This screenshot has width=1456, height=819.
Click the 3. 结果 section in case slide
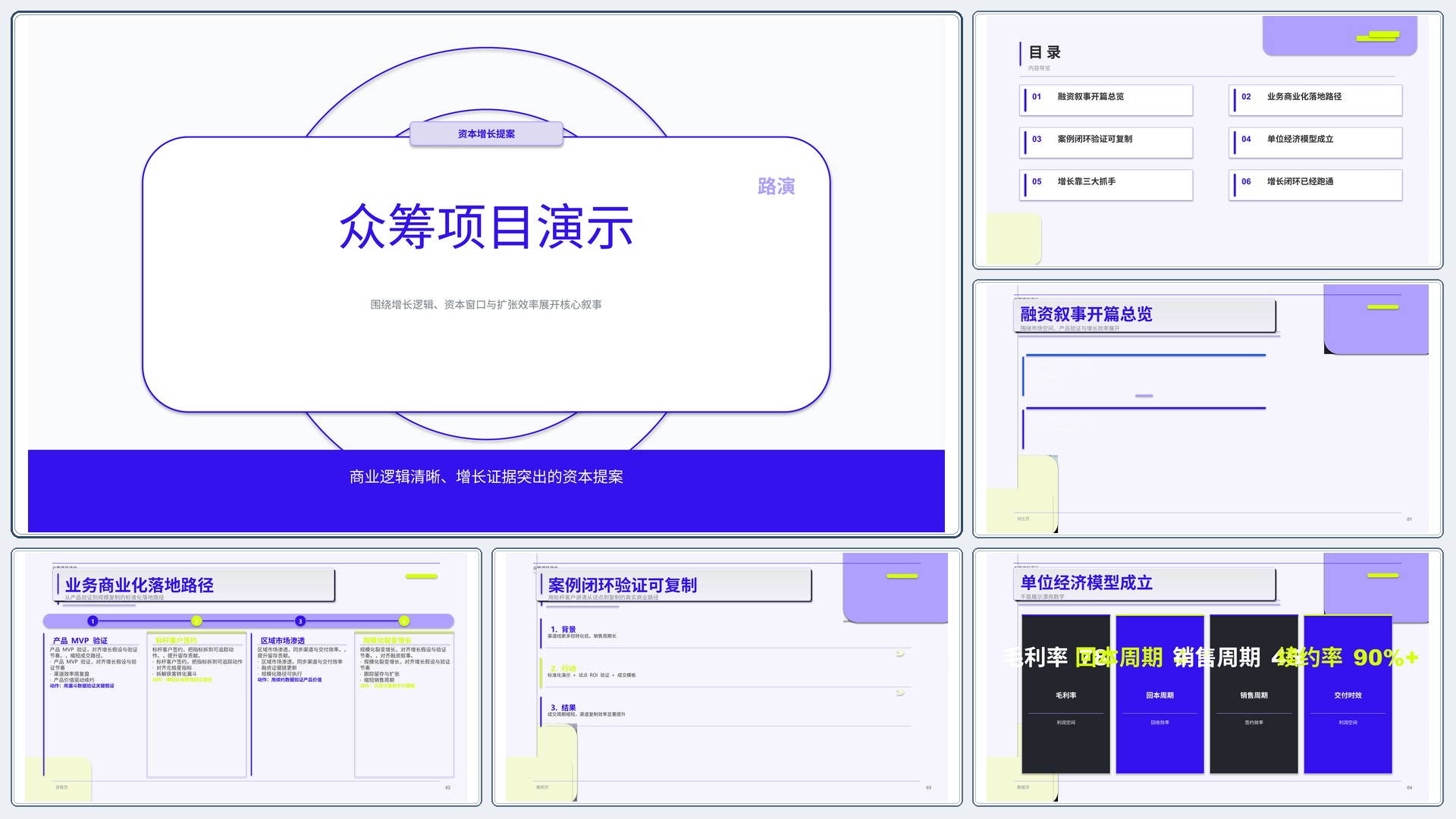pyautogui.click(x=726, y=711)
